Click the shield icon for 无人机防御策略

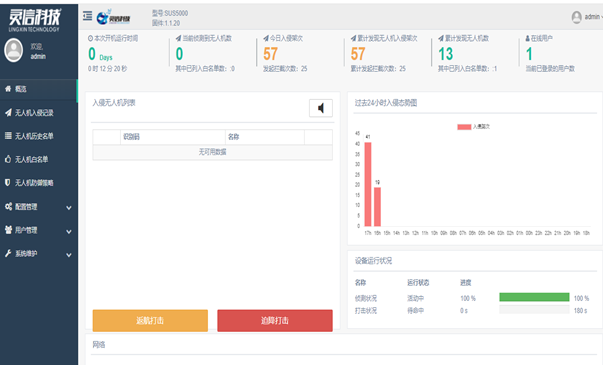pos(8,183)
